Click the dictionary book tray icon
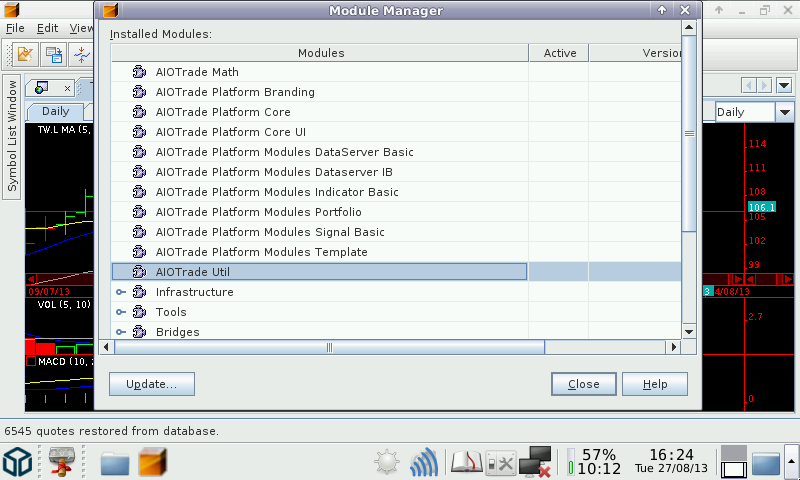Screen dimensions: 800x480 (x=466, y=462)
